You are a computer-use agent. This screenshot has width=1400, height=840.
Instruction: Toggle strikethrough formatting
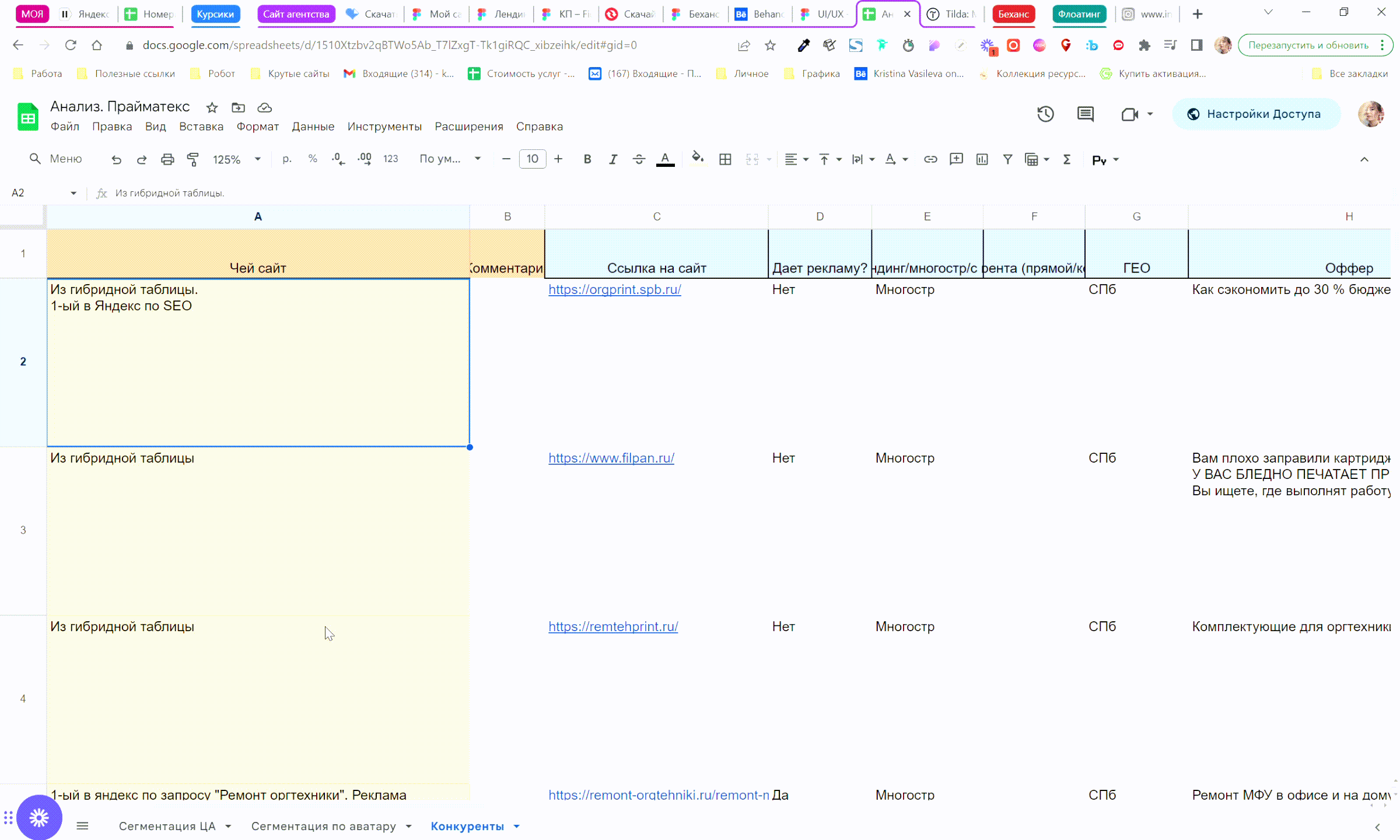639,159
